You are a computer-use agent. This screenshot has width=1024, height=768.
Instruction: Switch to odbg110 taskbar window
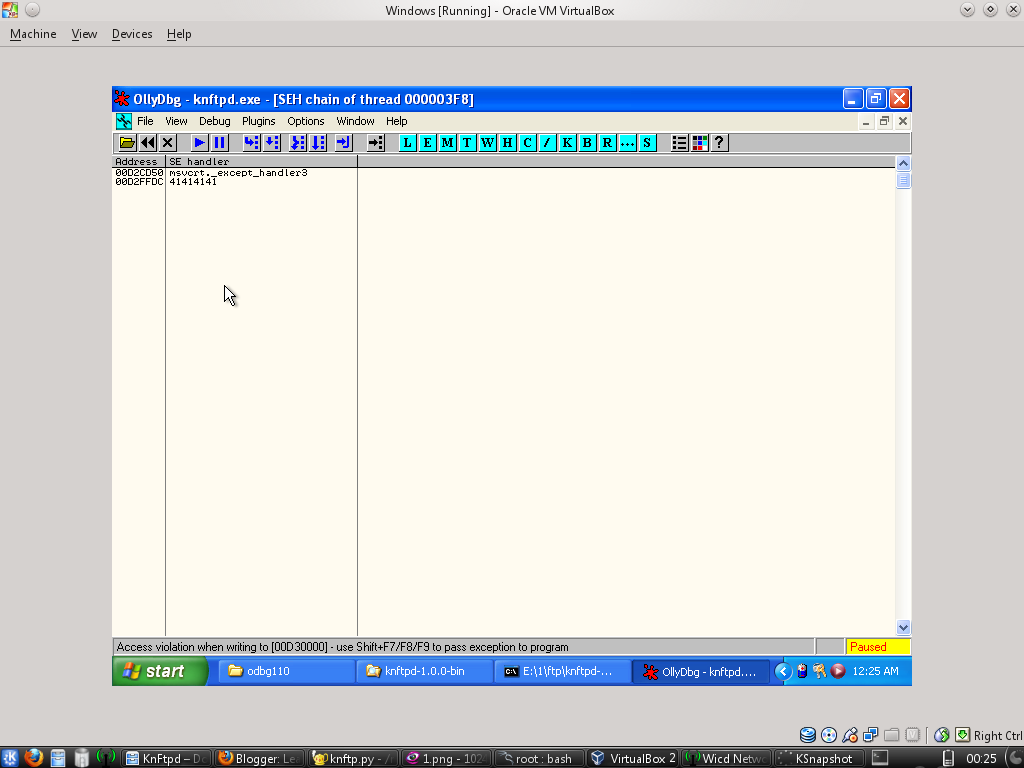tap(286, 671)
